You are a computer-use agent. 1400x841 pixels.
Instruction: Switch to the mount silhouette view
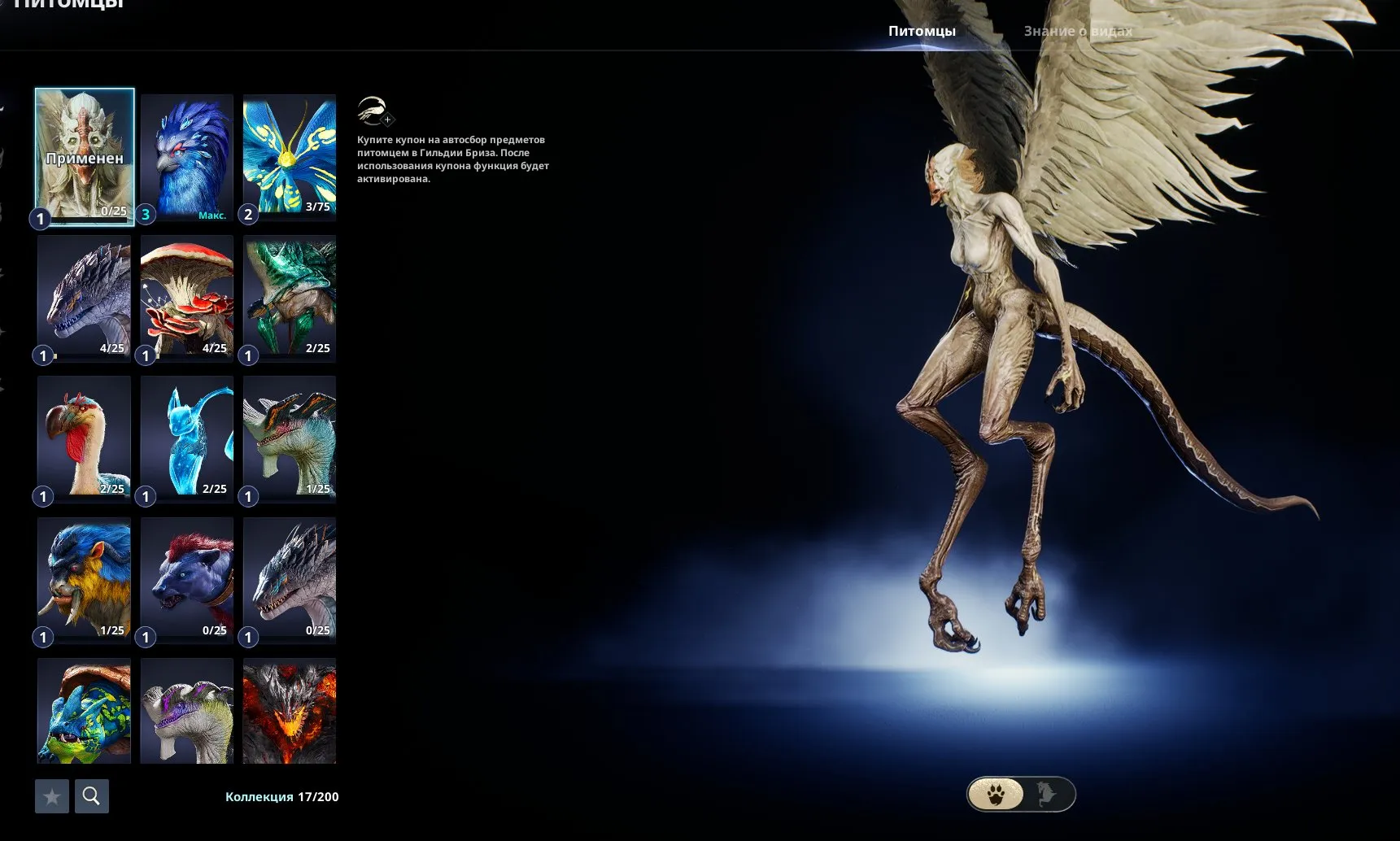click(x=1048, y=794)
